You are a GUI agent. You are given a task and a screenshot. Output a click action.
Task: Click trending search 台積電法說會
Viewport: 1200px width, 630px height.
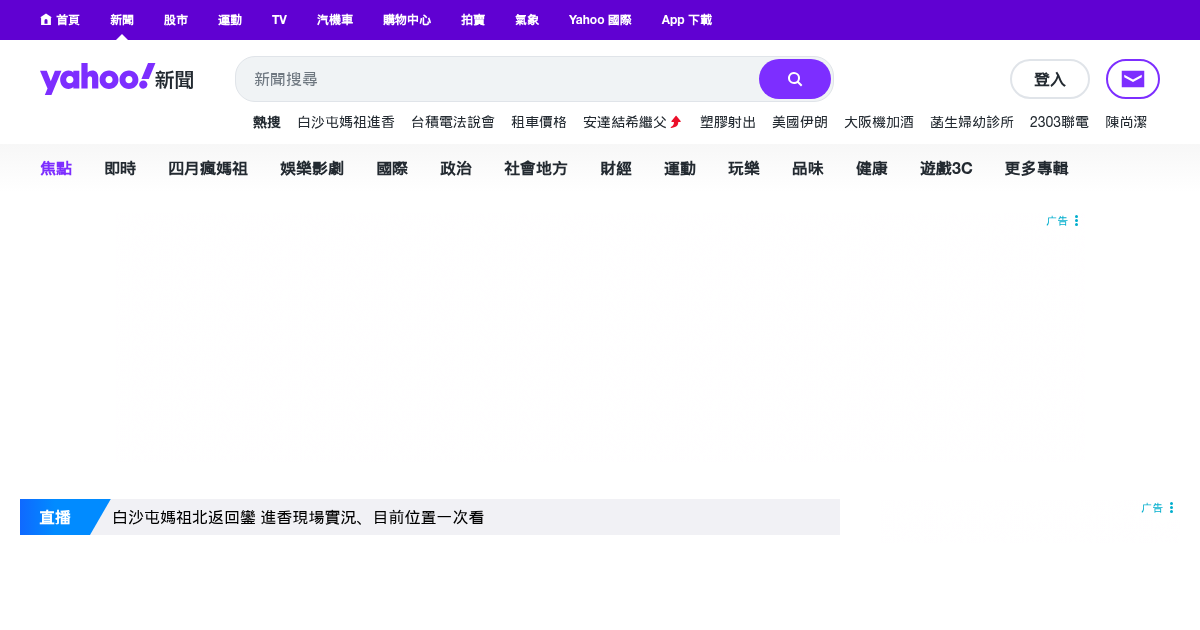tap(453, 122)
